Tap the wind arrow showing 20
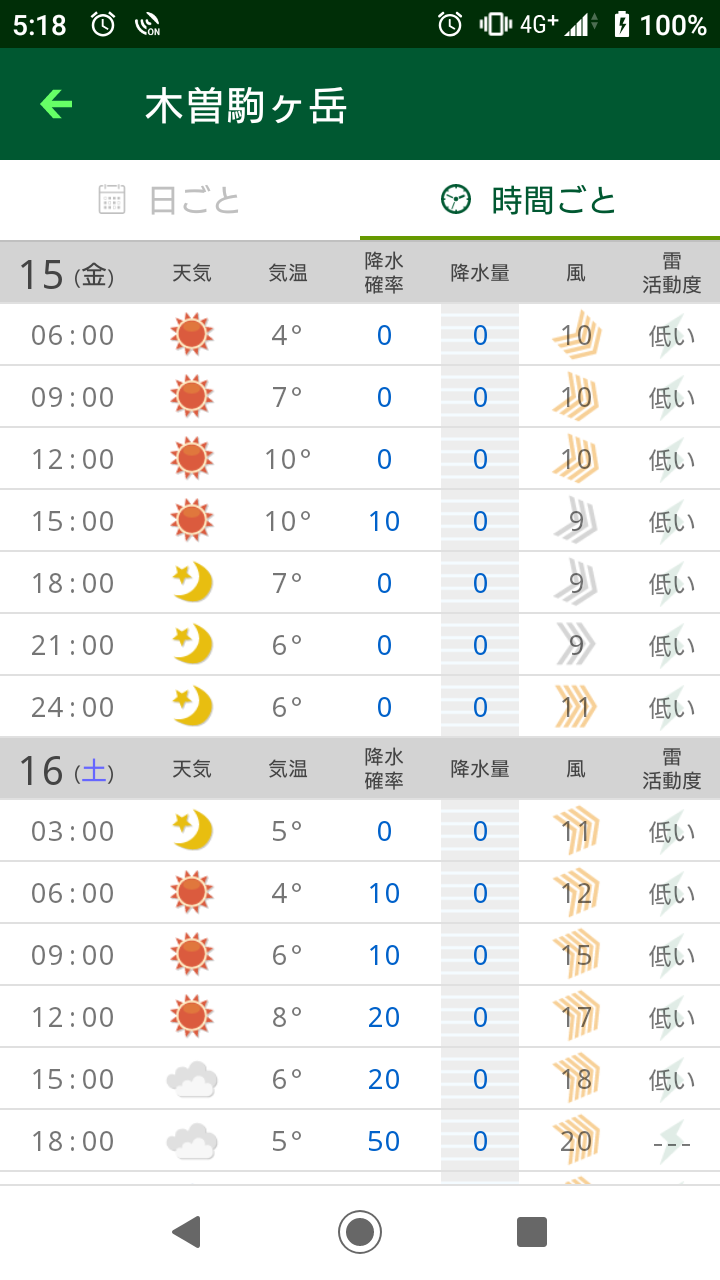 coord(576,1141)
